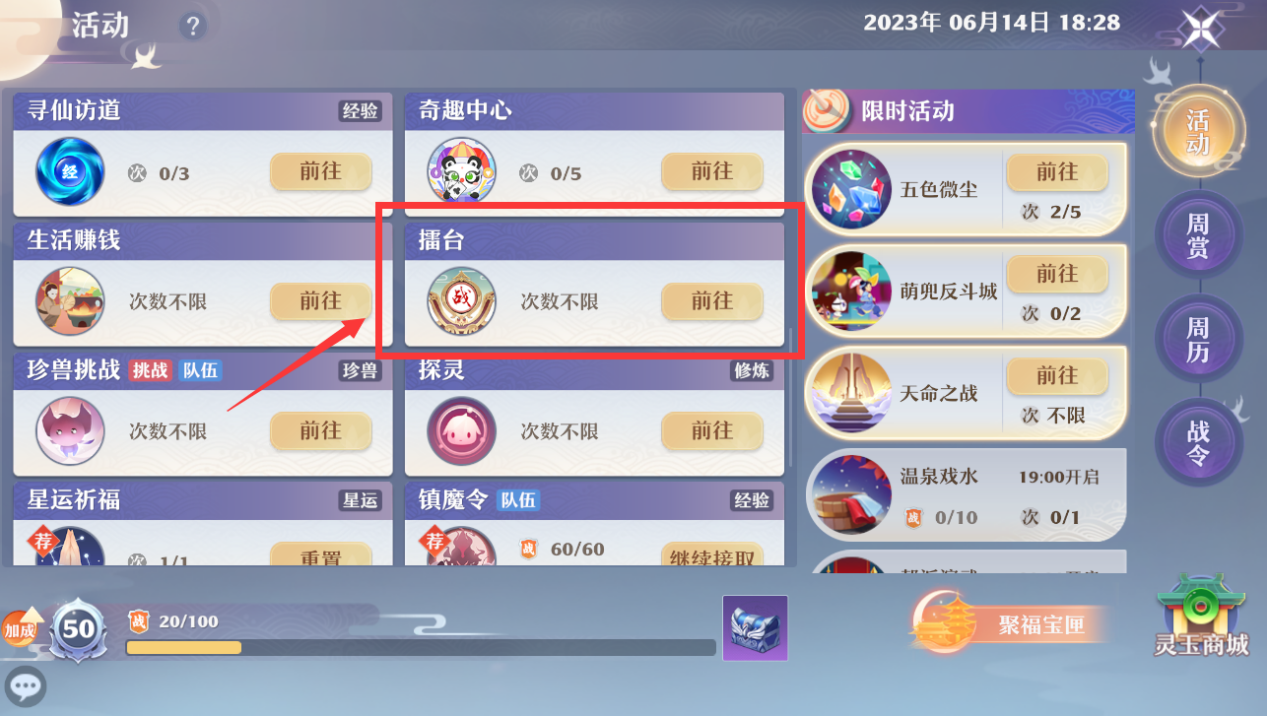Click 前往 for 擂台

point(712,301)
